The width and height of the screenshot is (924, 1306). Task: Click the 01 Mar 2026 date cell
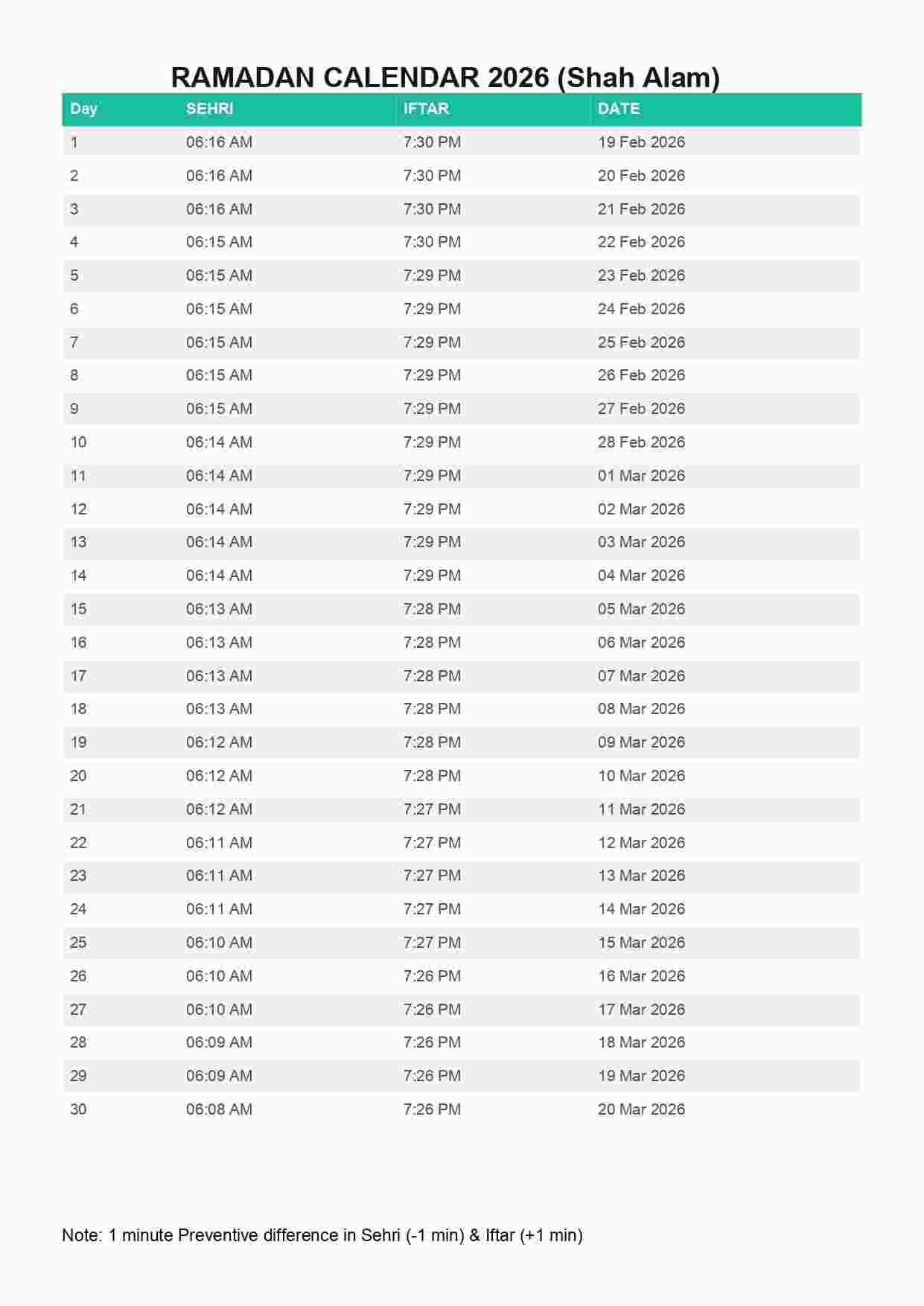point(641,476)
